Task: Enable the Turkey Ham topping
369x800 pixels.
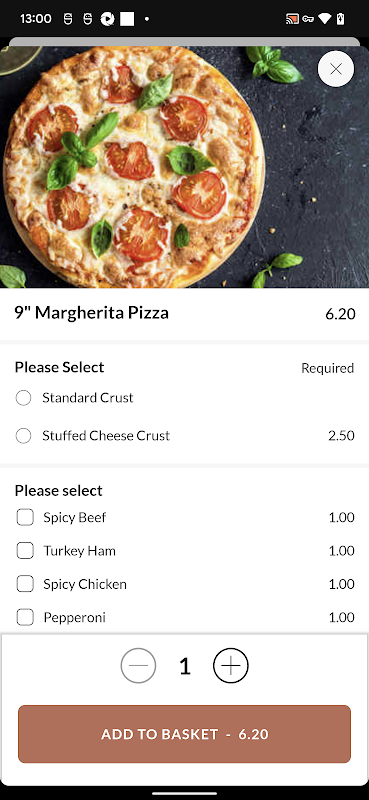Action: click(25, 551)
